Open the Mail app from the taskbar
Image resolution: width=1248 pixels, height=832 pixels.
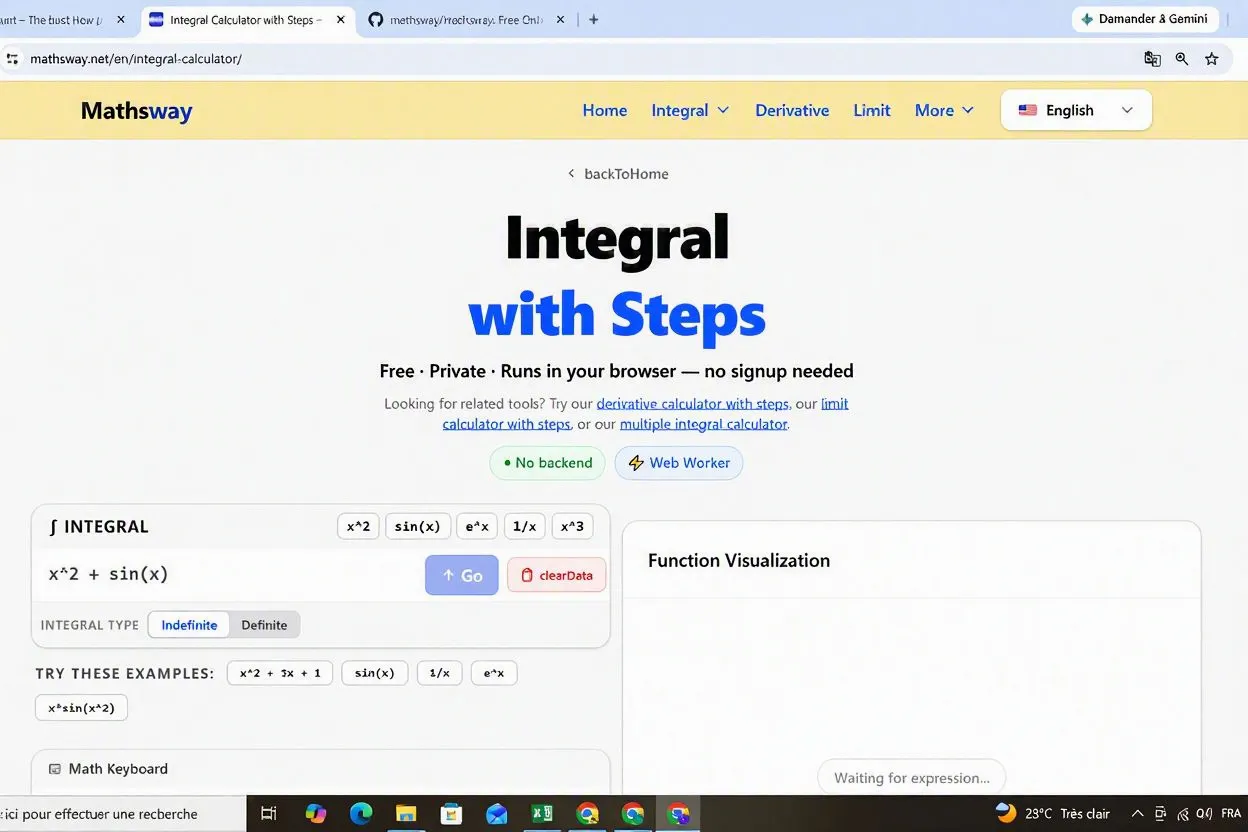(497, 813)
